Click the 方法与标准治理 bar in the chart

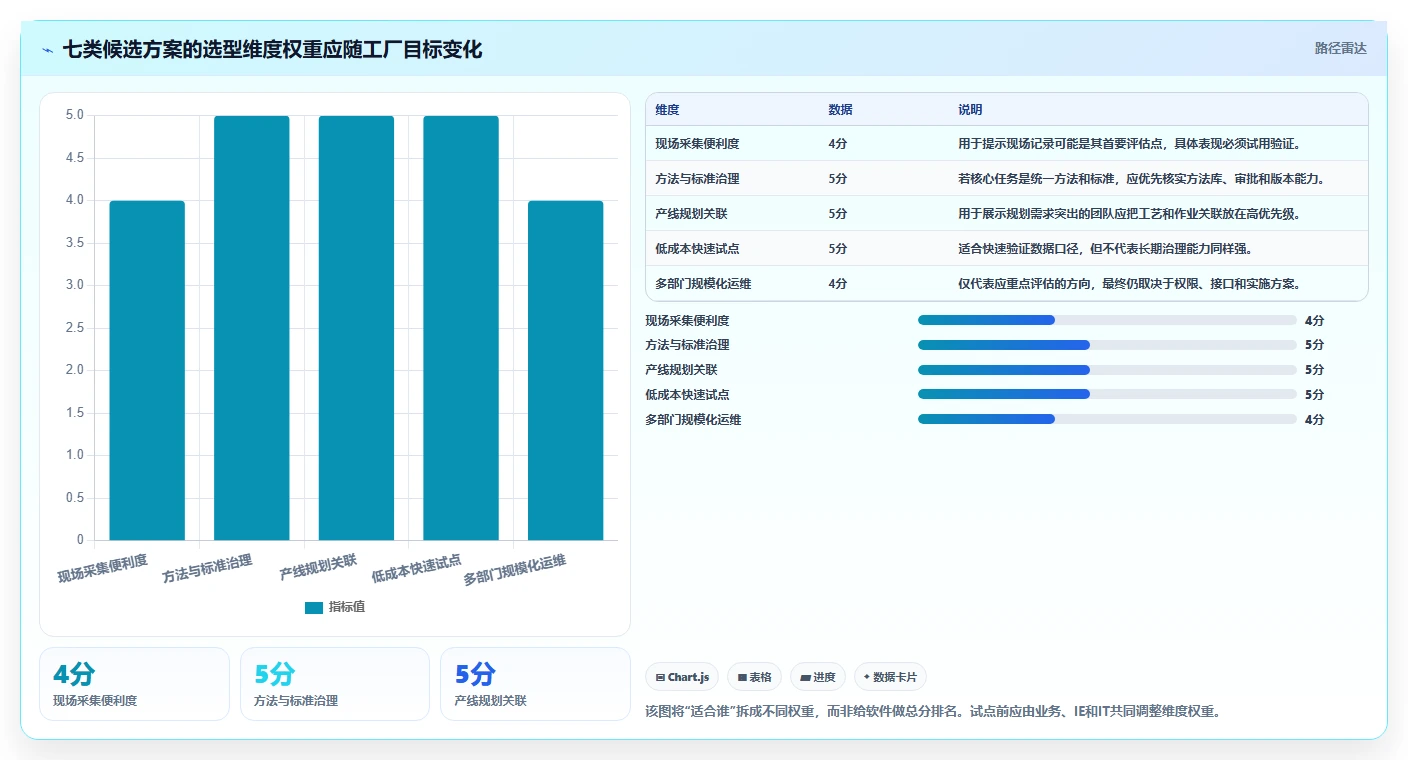click(252, 328)
